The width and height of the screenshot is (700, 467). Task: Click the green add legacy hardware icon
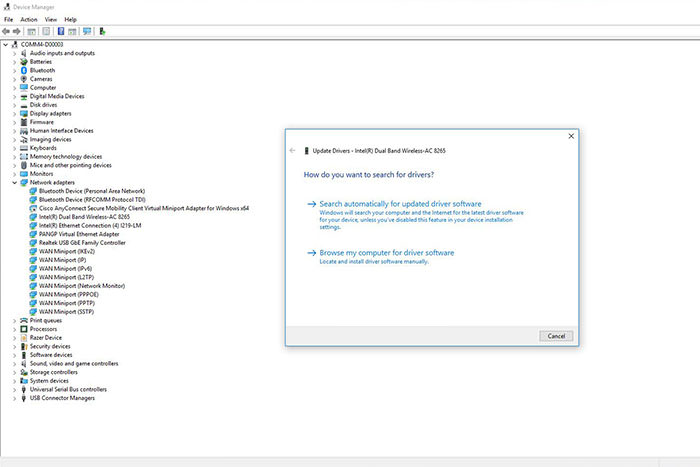[102, 31]
